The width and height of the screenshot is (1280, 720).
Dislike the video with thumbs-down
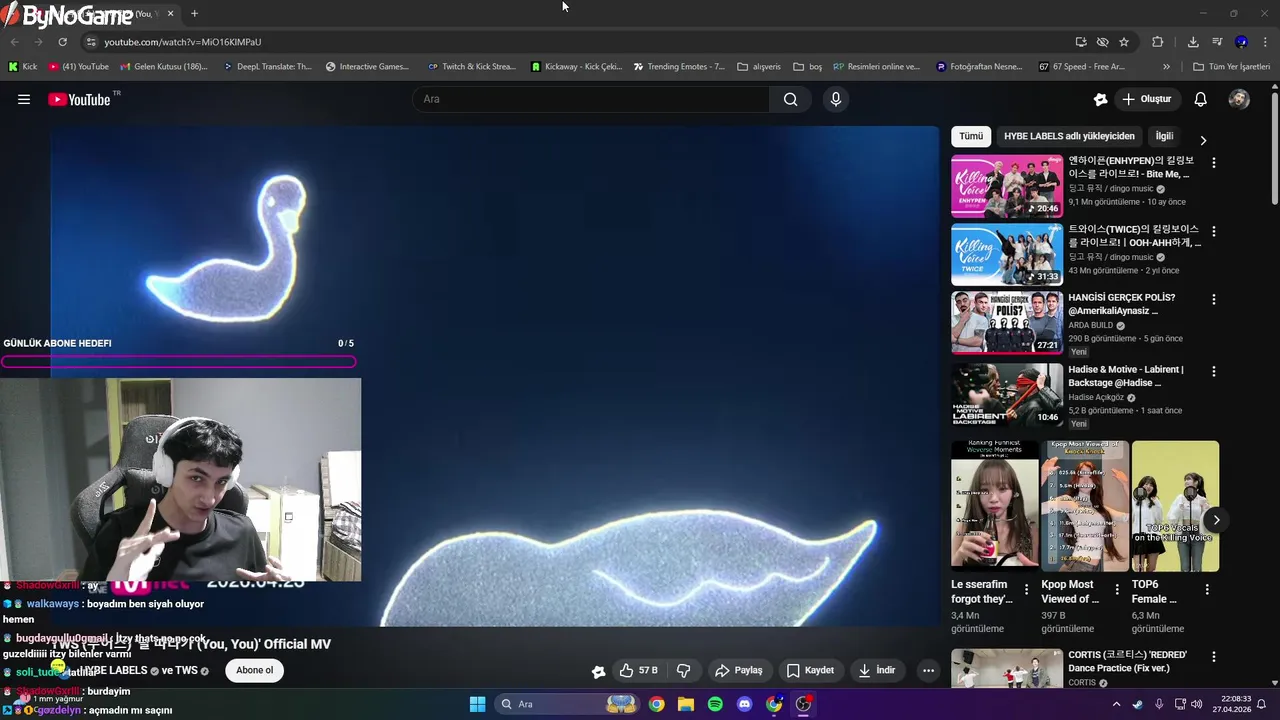[x=684, y=670]
